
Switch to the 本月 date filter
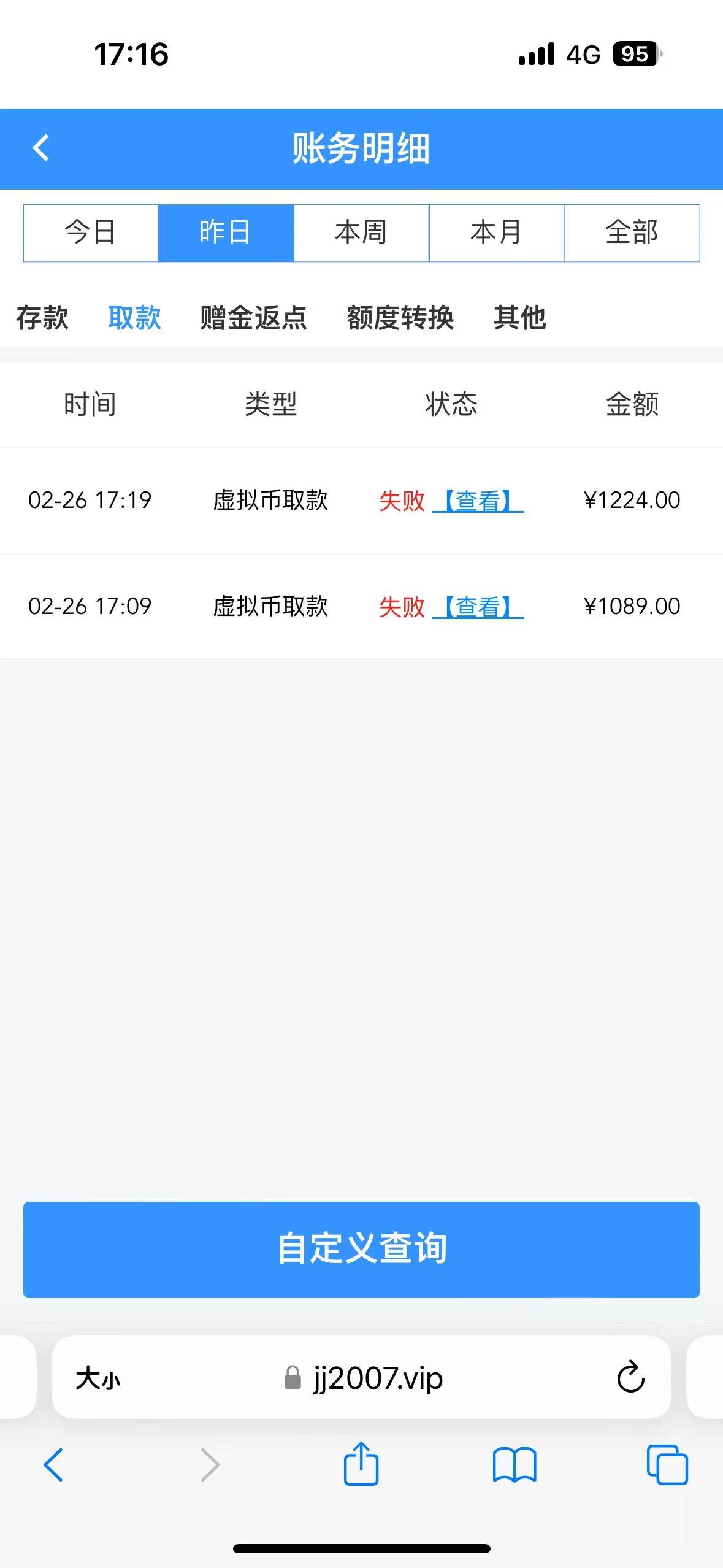point(496,233)
